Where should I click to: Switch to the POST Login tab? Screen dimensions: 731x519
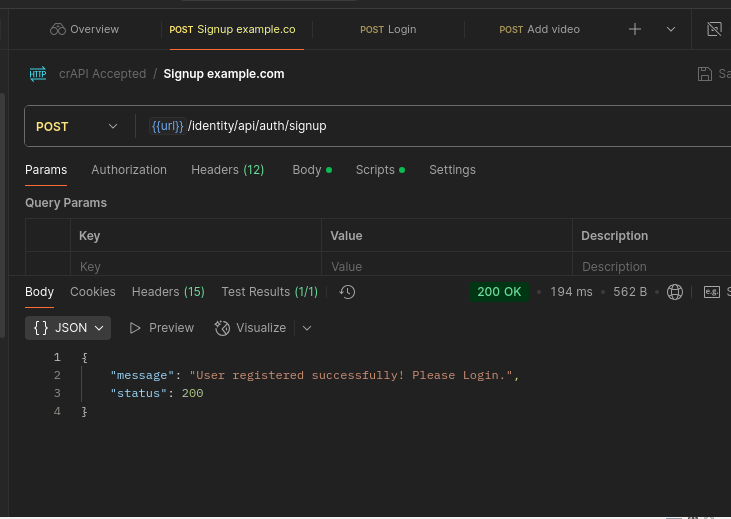coord(388,29)
